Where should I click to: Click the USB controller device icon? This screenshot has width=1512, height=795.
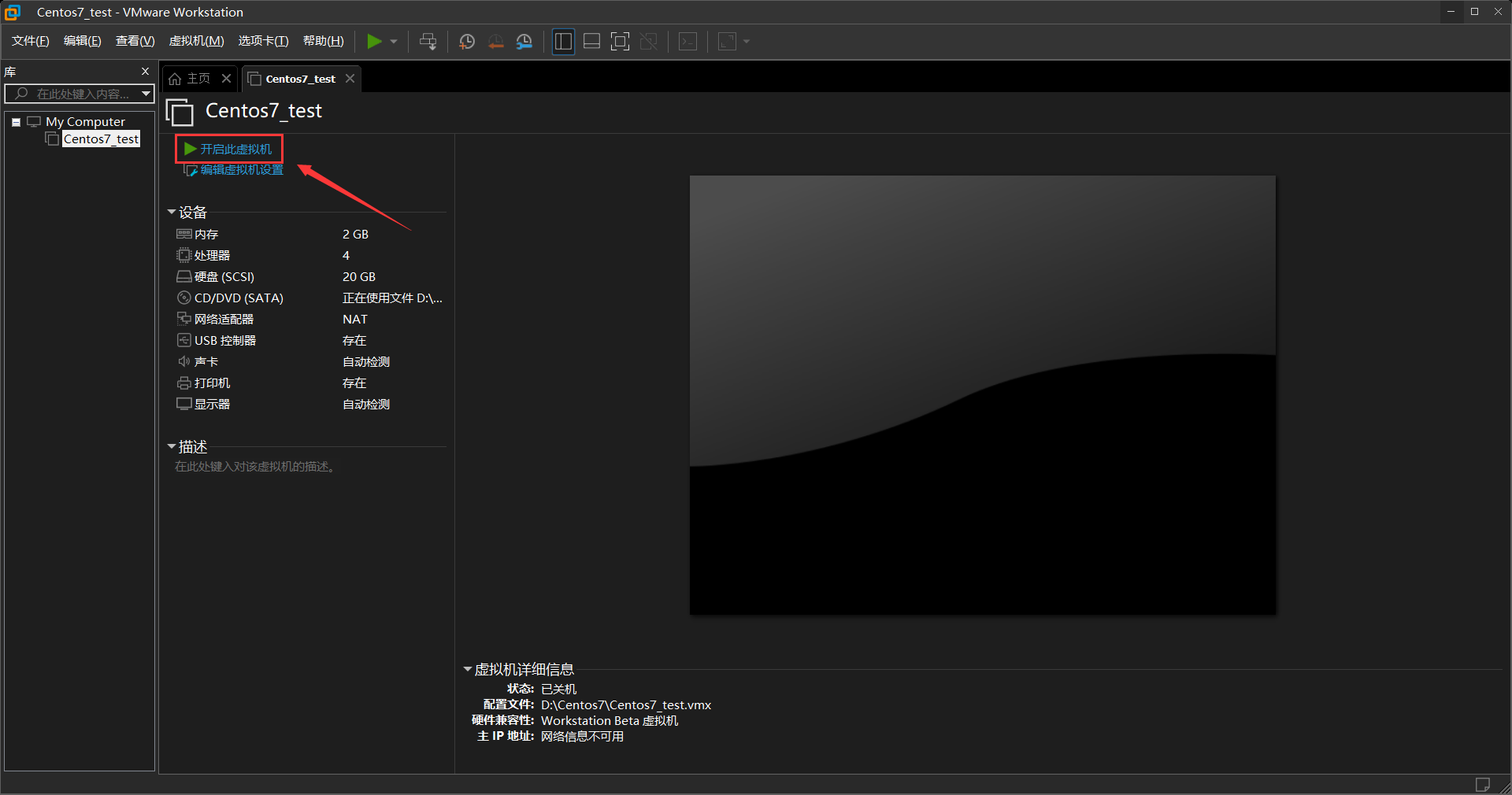pos(183,340)
